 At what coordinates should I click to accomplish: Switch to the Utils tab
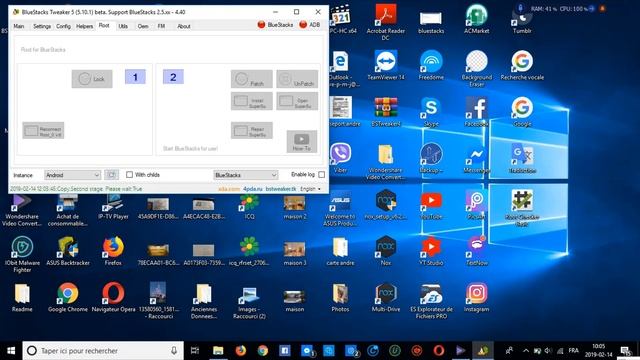(x=123, y=26)
